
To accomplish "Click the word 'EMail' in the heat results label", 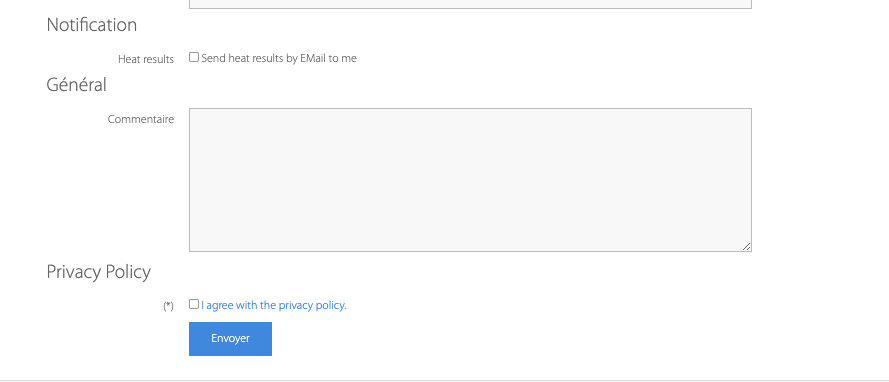I will coord(312,58).
